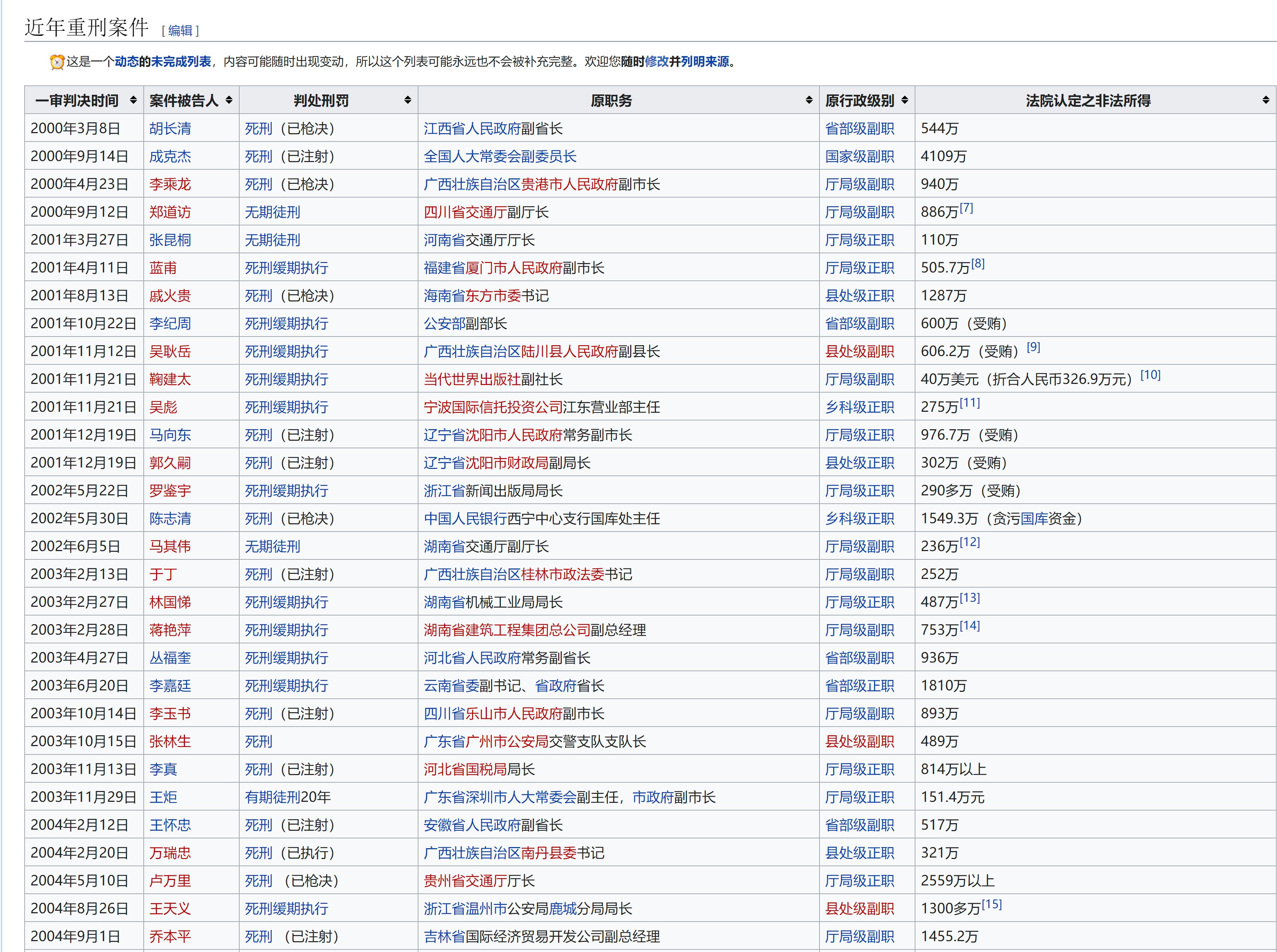Select the amount cell 1455.2万
The height and width of the screenshot is (952, 1277).
tap(1095, 936)
